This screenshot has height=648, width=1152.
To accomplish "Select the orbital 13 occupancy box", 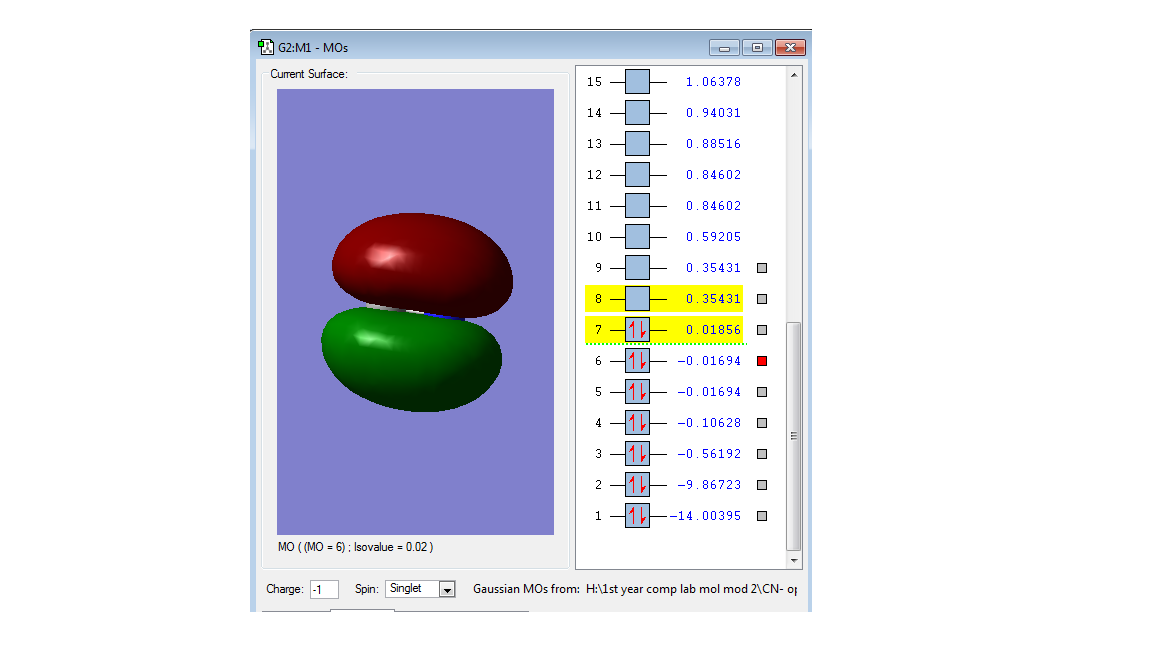I will [x=637, y=143].
